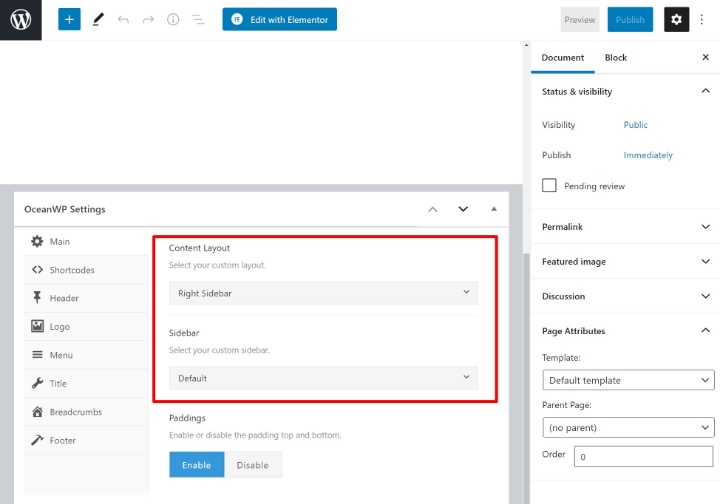Screen dimensions: 720x504
Task: Open the Content Layout dropdown
Action: (x=323, y=293)
